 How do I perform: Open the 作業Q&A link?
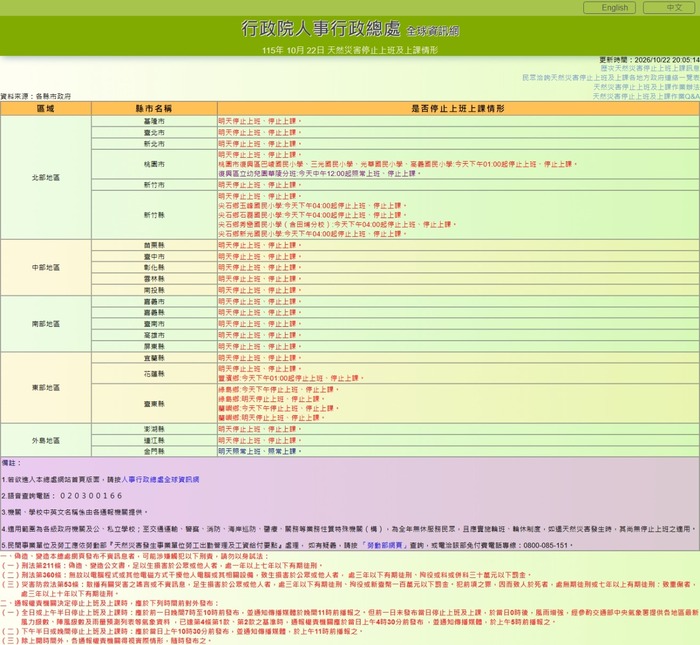click(x=646, y=96)
